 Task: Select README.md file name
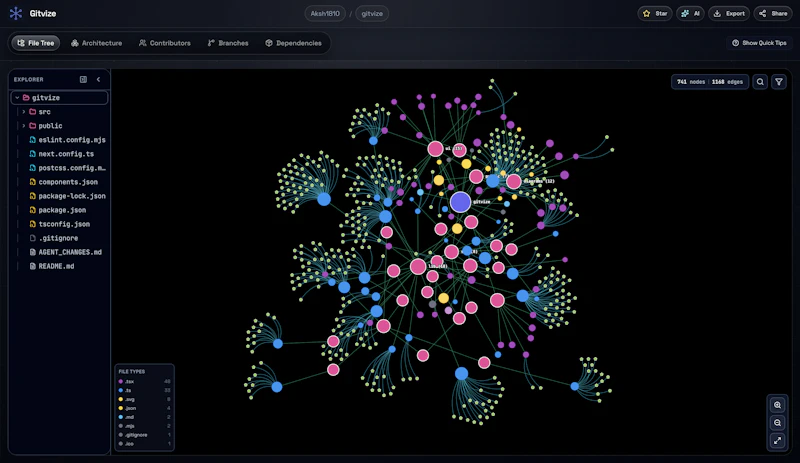(x=56, y=266)
